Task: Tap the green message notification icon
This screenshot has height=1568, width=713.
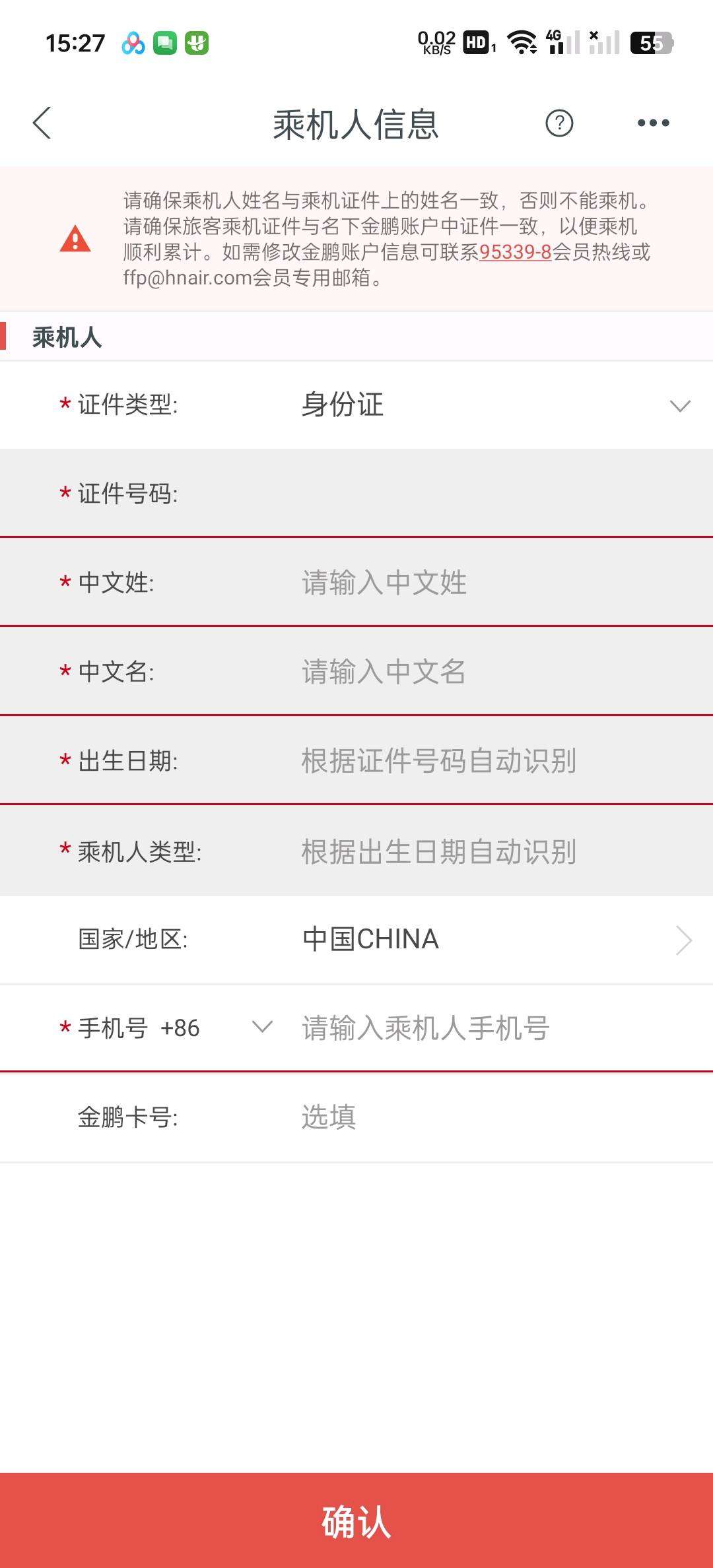Action: coord(165,44)
